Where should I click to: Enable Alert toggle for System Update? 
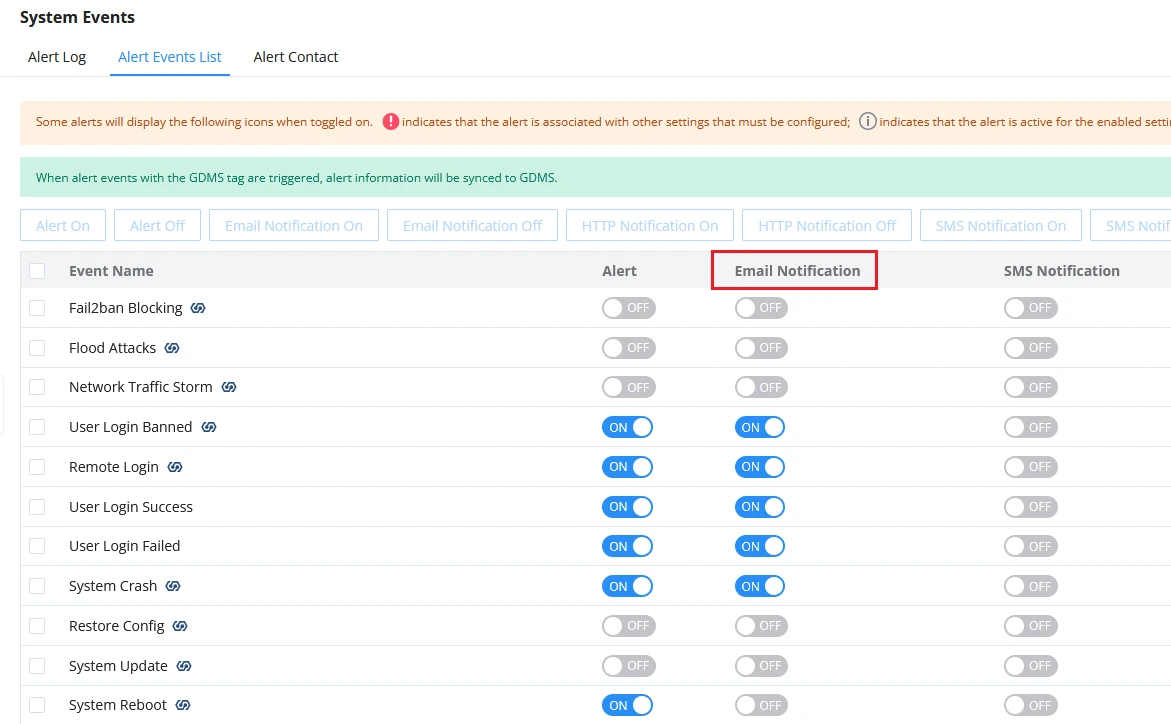[x=629, y=666]
